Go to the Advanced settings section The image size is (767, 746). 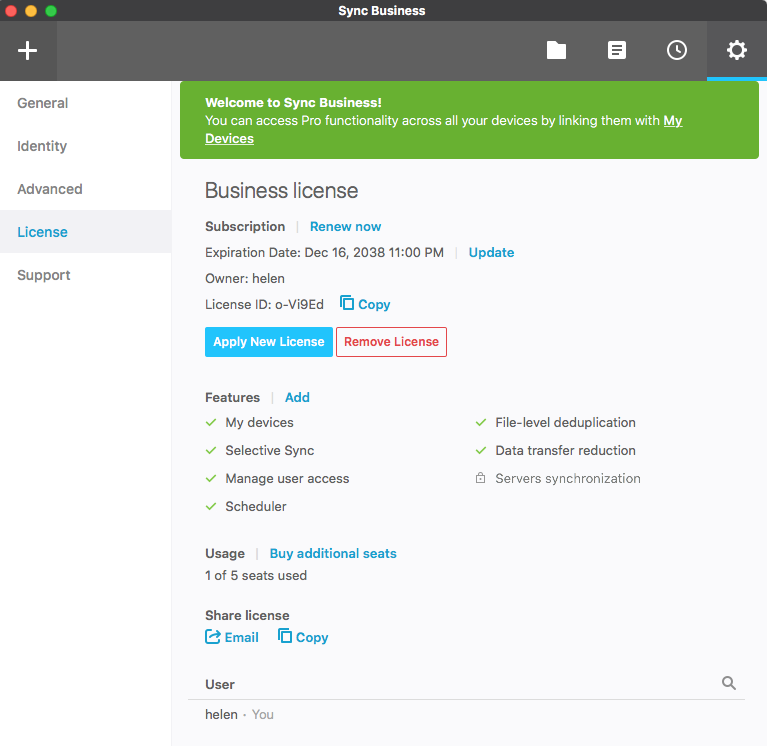(86, 189)
